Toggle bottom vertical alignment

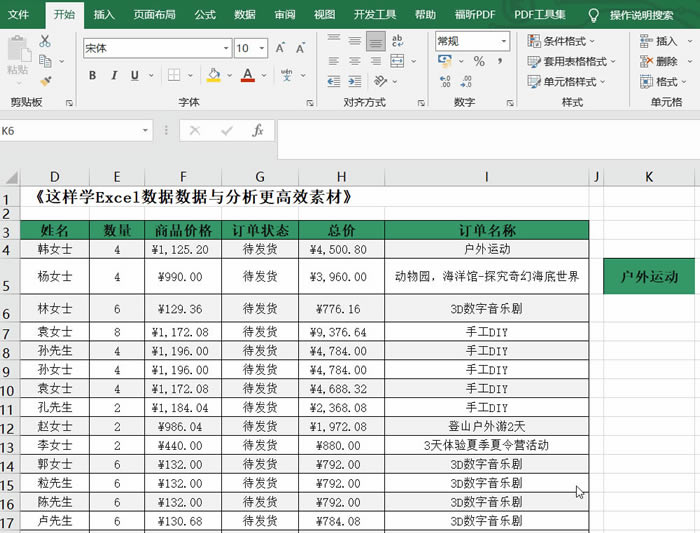[x=376, y=40]
